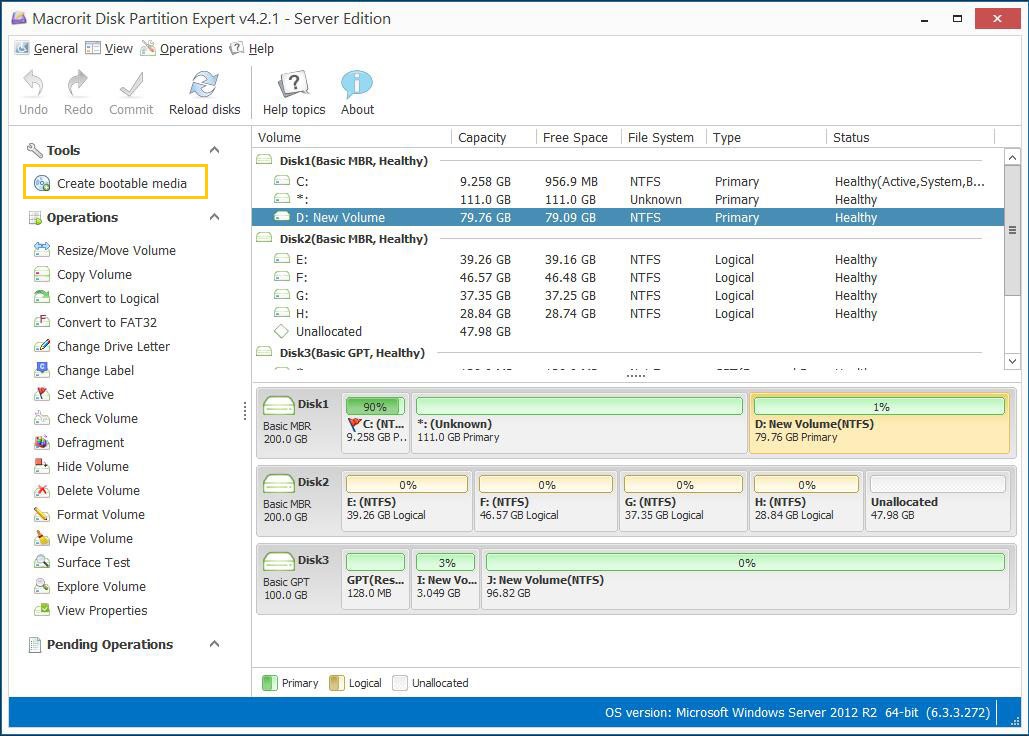Open Explore Volume operation

(90, 586)
